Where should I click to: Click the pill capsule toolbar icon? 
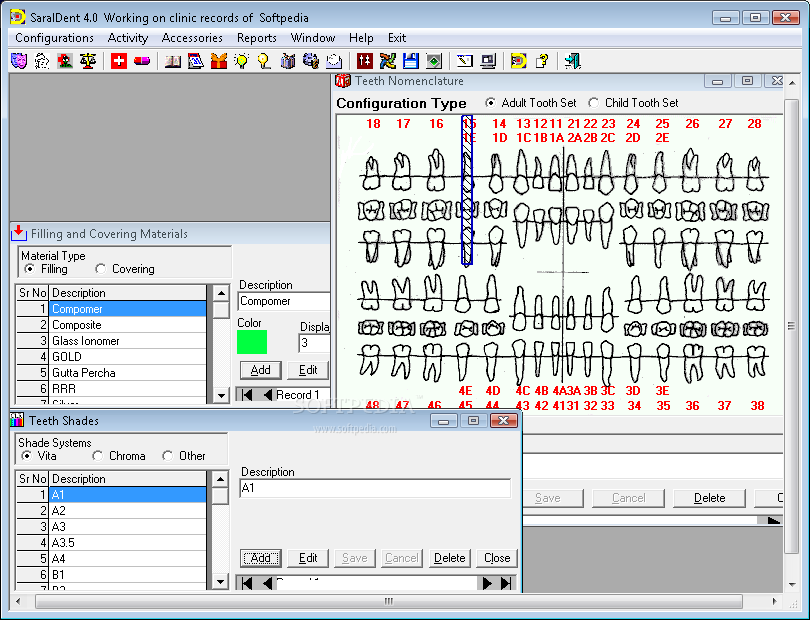(142, 61)
